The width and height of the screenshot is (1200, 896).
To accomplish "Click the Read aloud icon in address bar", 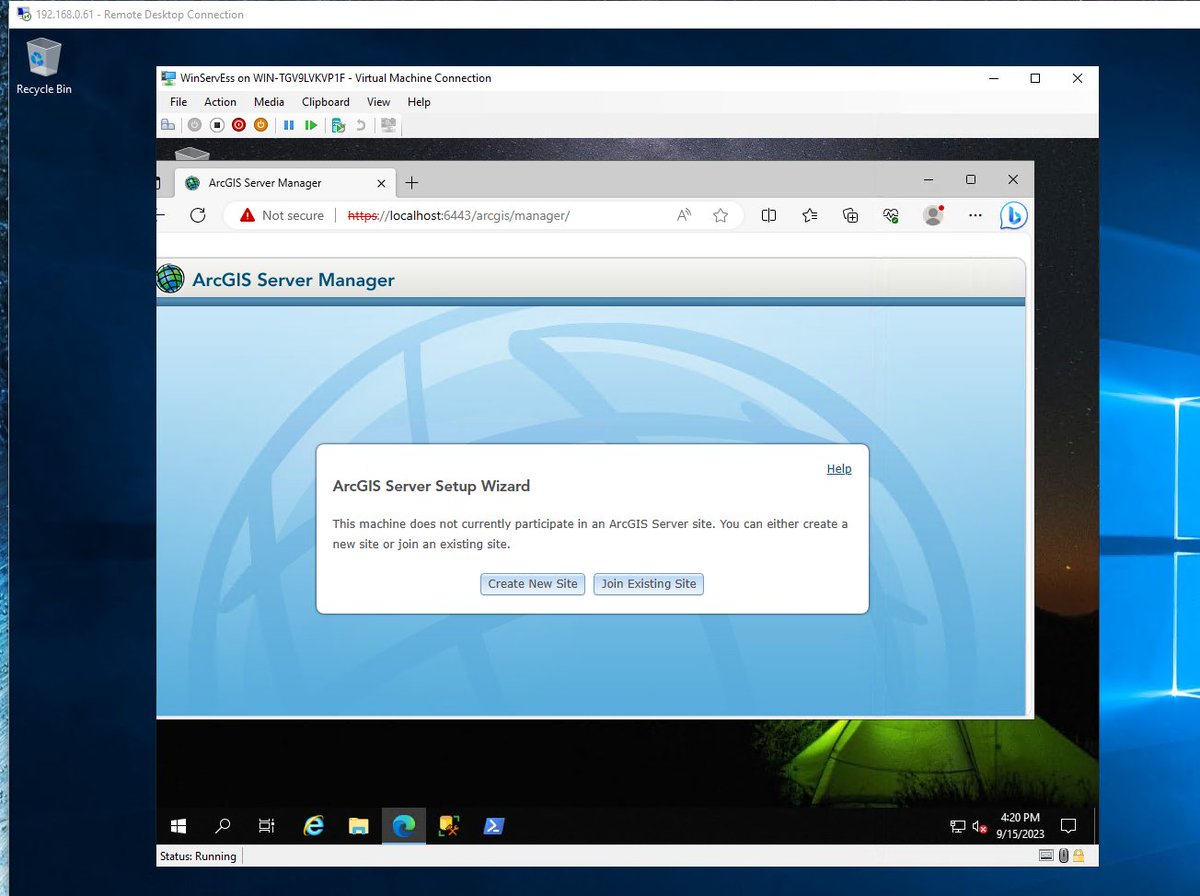I will 684,215.
